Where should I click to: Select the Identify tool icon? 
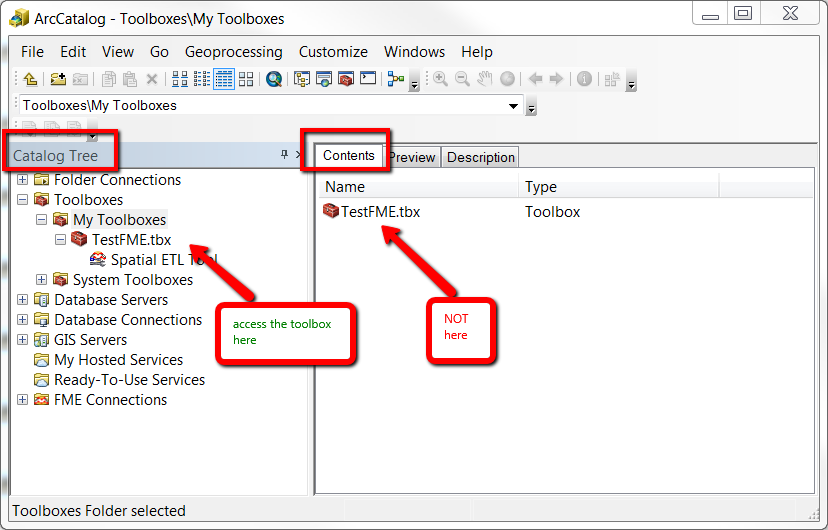coord(584,79)
